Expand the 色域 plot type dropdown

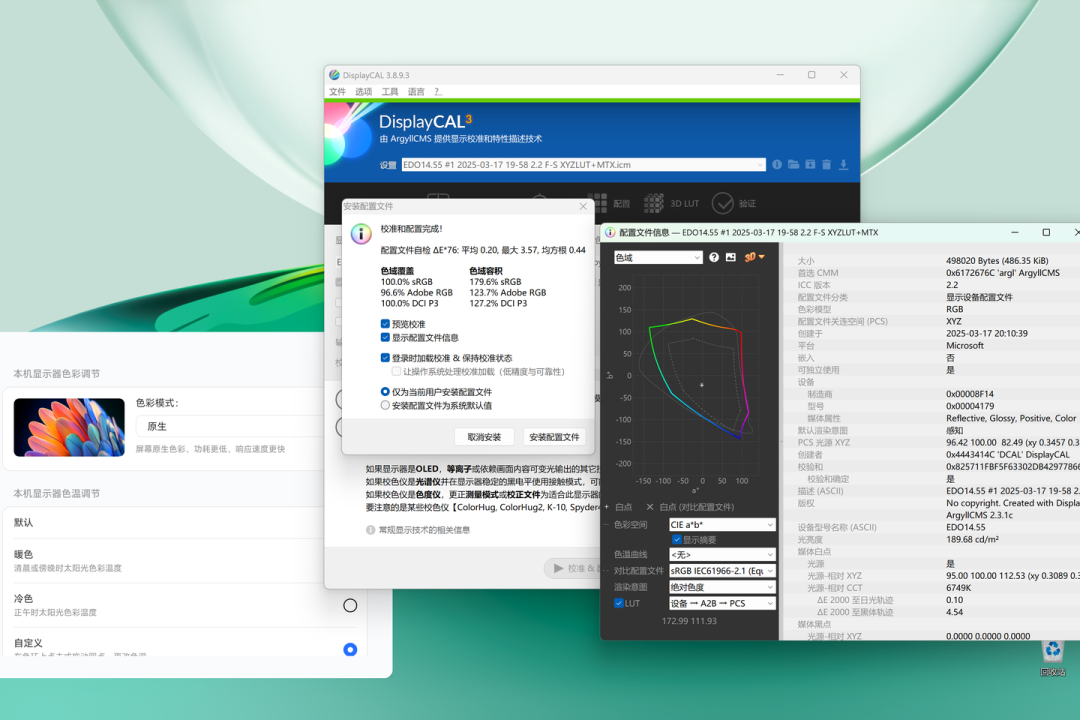click(x=658, y=258)
